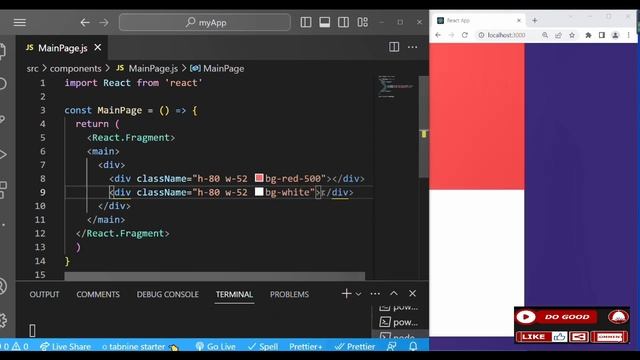Image resolution: width=640 pixels, height=360 pixels.
Task: Open the bg-white color swatch
Action: (259, 192)
